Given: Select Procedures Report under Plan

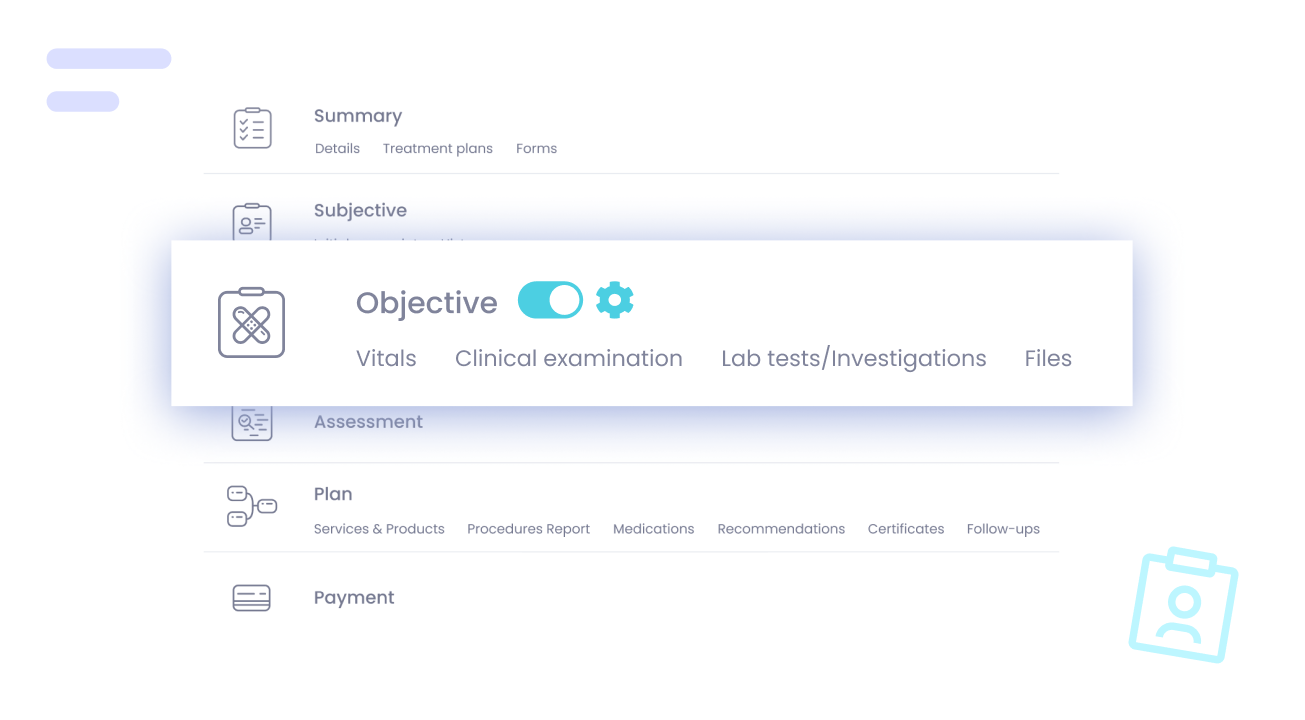Looking at the screenshot, I should click(529, 529).
